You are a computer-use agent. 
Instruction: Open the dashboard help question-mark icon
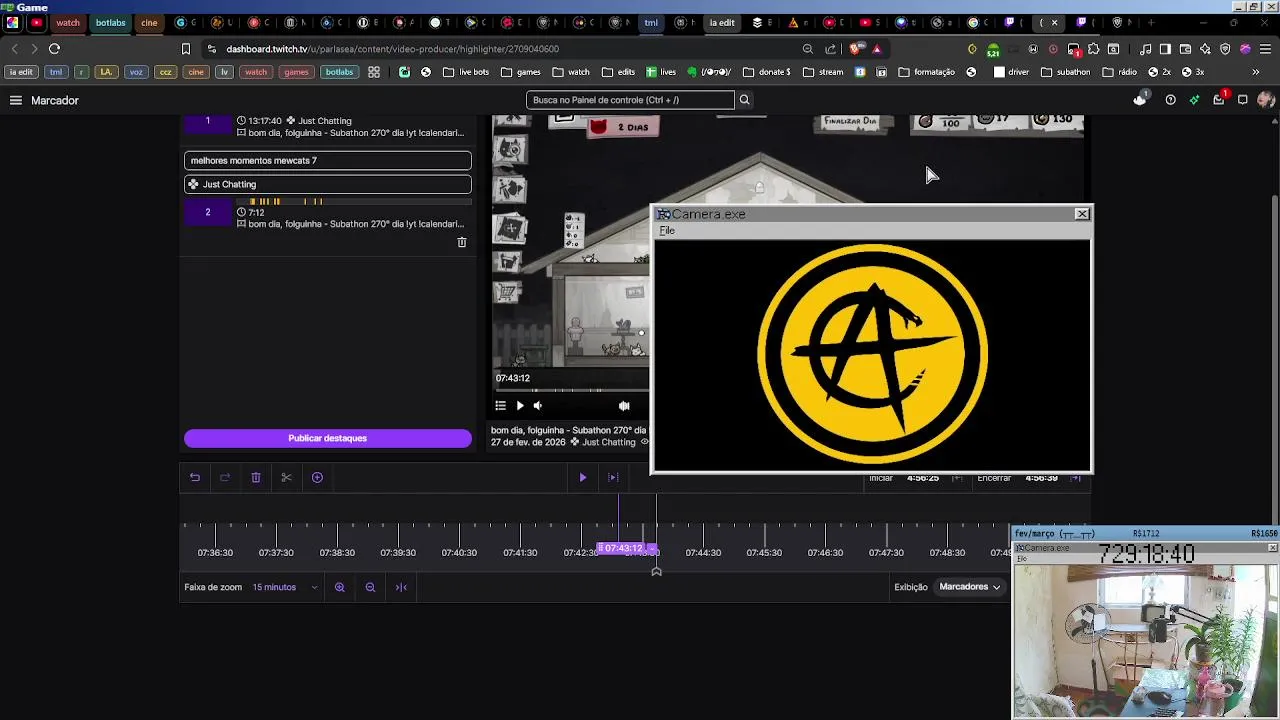1170,100
